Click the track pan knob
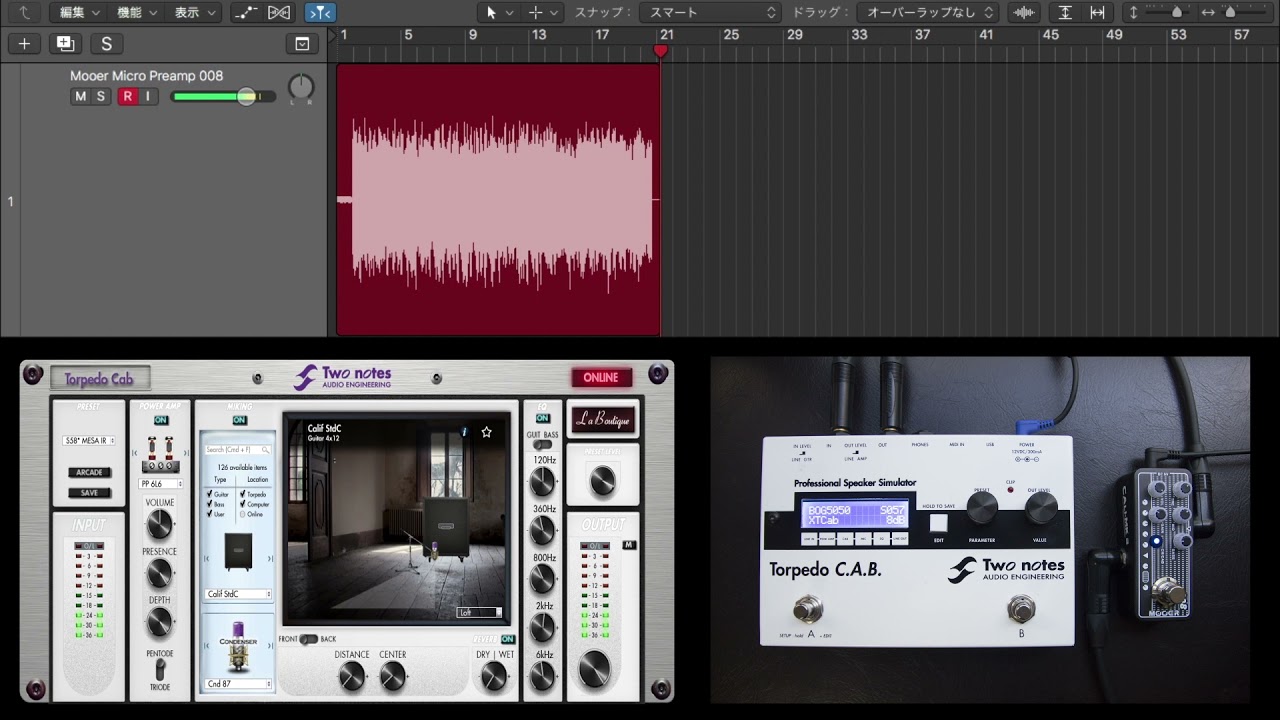Image resolution: width=1280 pixels, height=720 pixels. coord(301,88)
